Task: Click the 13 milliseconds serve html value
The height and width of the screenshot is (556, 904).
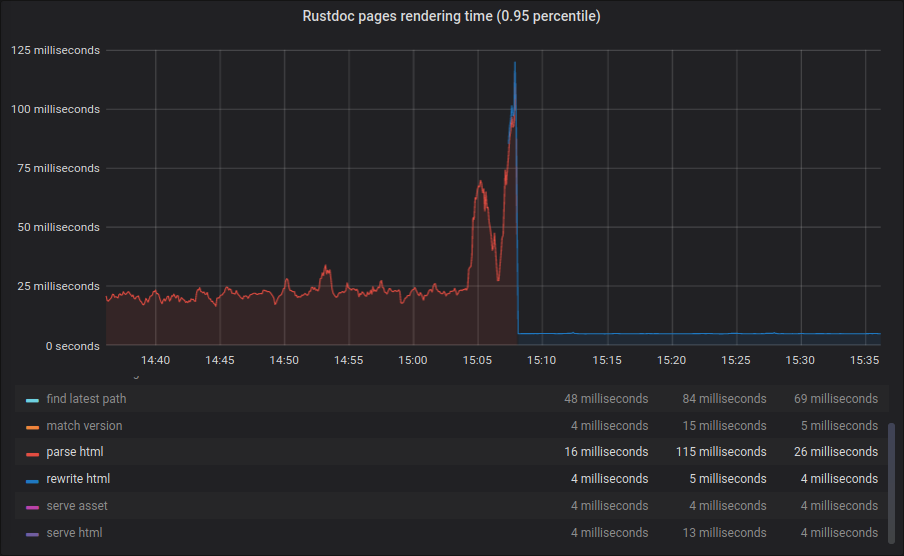Action: [x=724, y=533]
